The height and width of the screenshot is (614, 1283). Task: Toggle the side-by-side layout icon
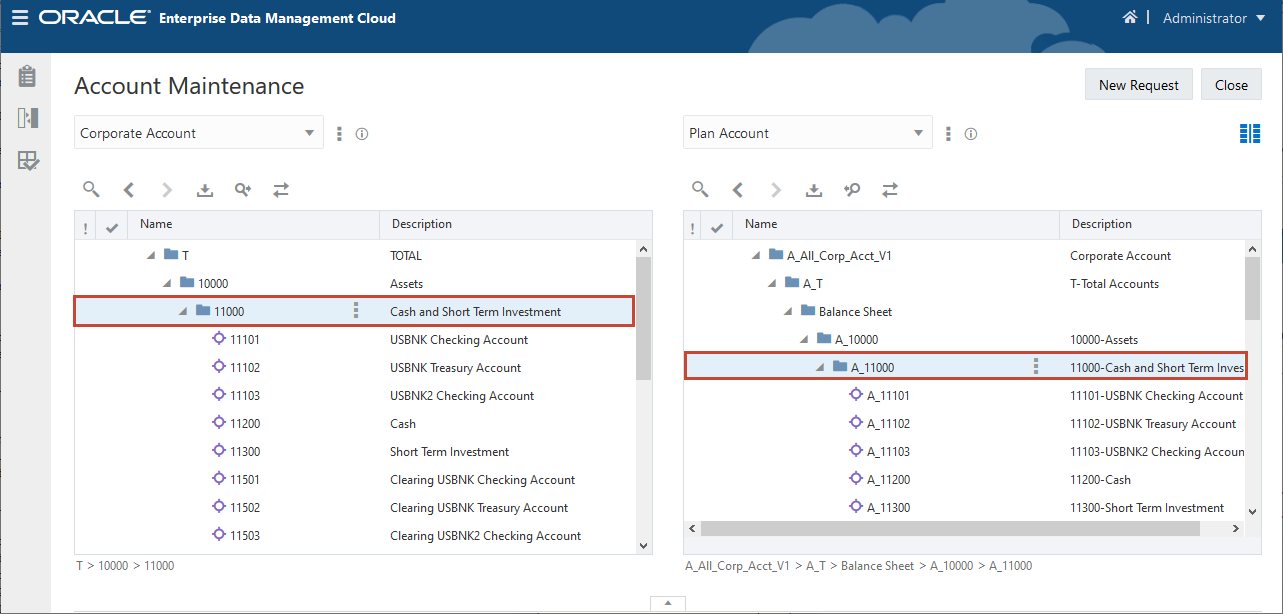click(1249, 134)
